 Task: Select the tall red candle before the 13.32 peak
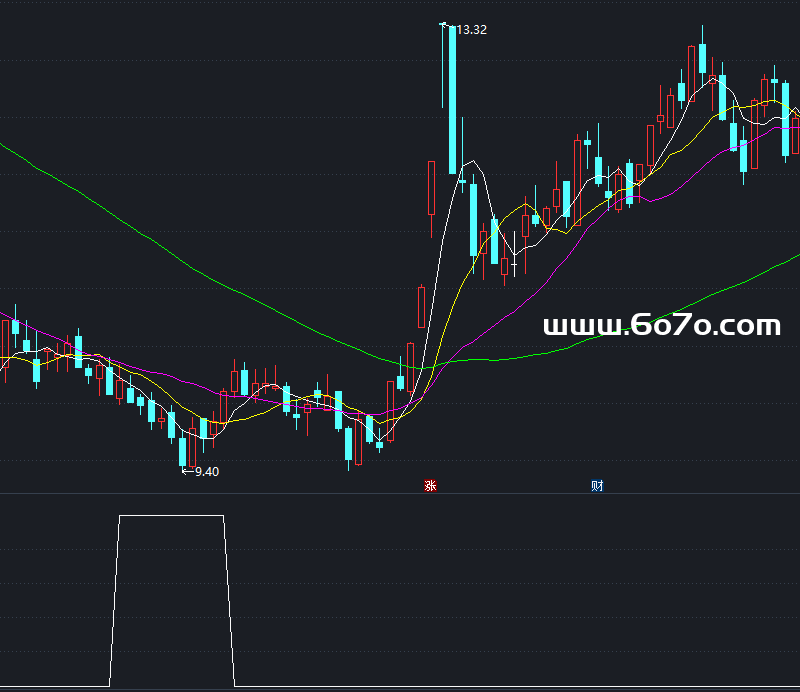432,187
